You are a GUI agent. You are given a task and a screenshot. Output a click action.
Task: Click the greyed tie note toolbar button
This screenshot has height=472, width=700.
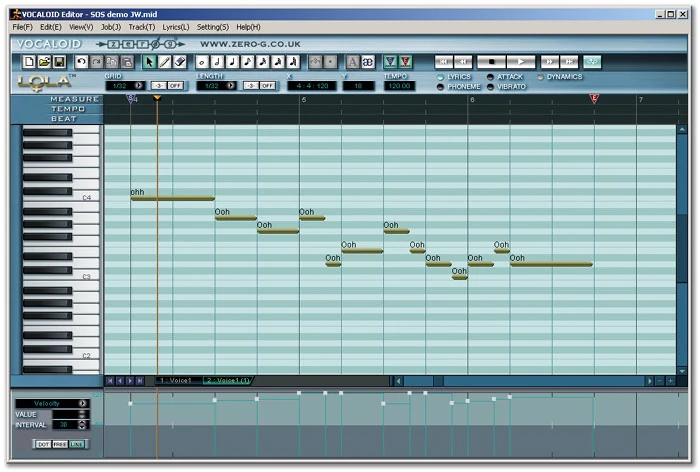pos(315,62)
